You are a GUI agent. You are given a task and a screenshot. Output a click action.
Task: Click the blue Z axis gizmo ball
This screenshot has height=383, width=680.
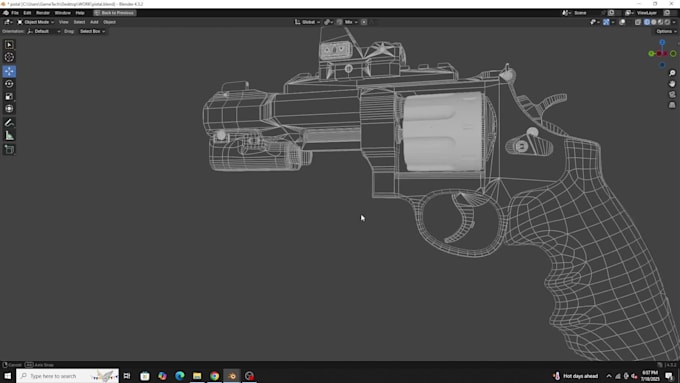click(x=662, y=43)
